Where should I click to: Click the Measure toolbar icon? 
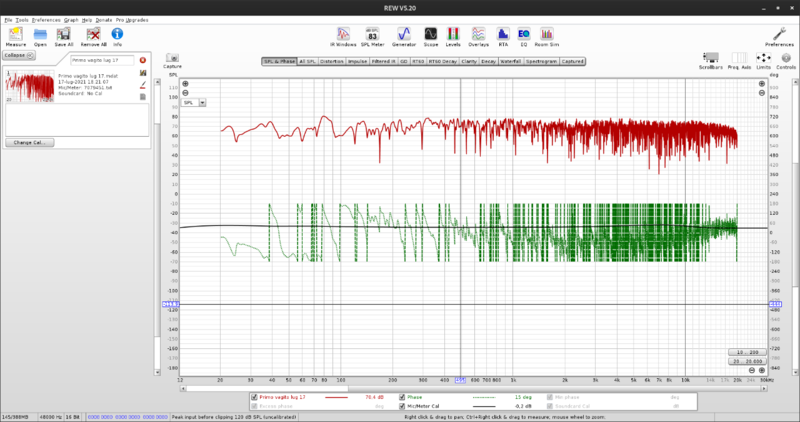(16, 34)
